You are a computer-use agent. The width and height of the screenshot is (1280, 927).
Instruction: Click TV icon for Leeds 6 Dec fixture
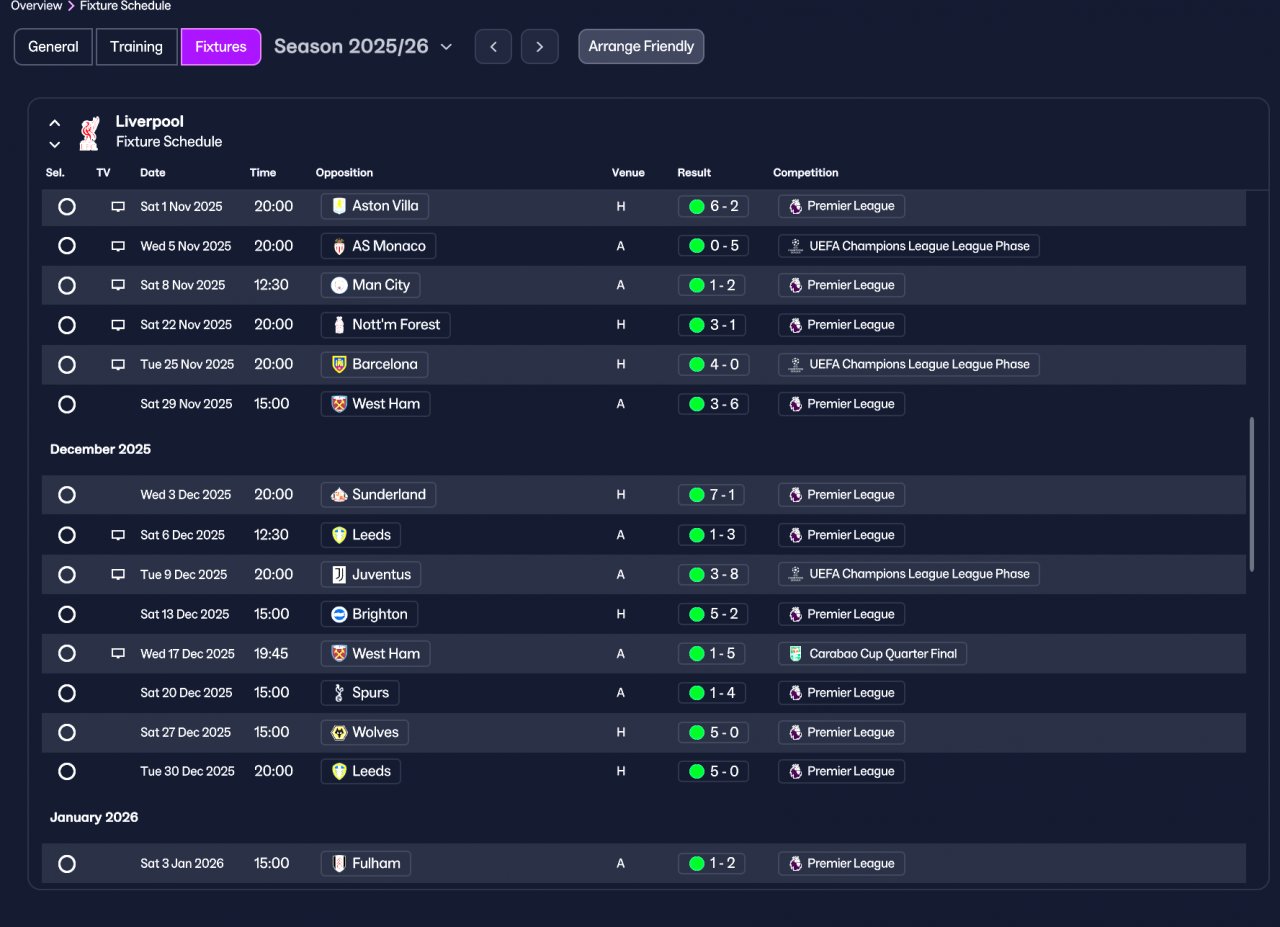point(118,535)
